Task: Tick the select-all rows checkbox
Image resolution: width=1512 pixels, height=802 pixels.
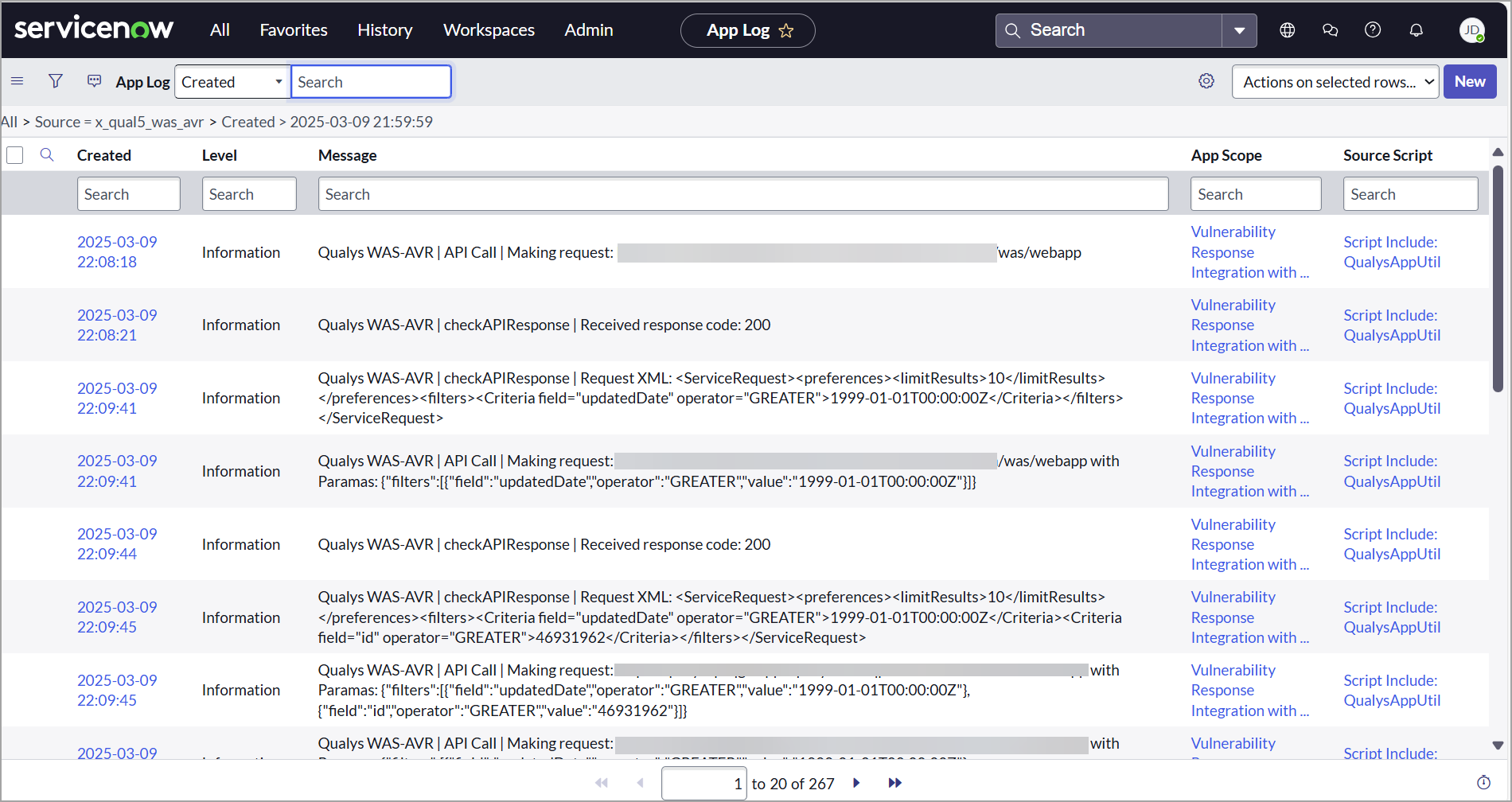Action: tap(15, 155)
